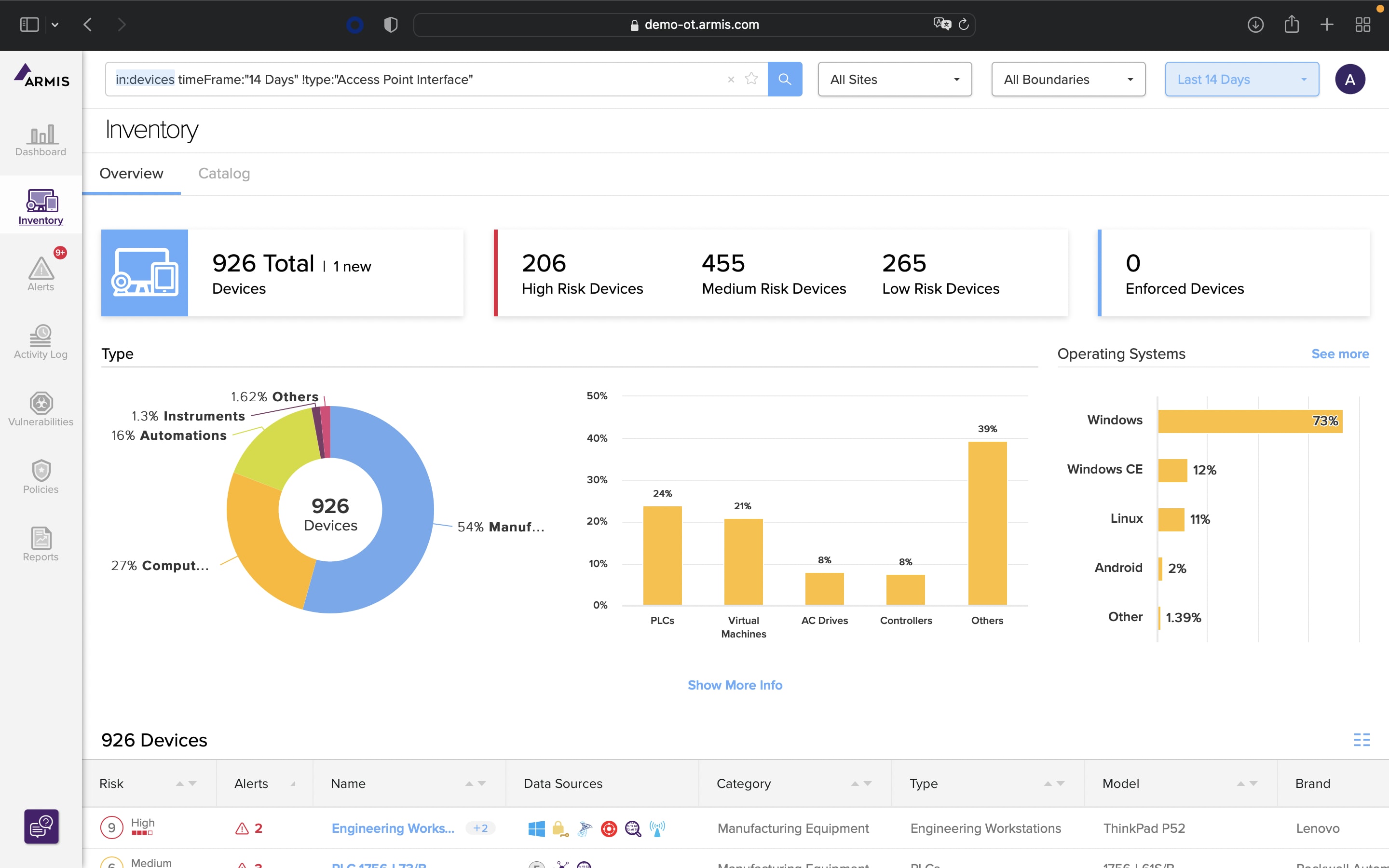Reload the page in address bar

(964, 24)
